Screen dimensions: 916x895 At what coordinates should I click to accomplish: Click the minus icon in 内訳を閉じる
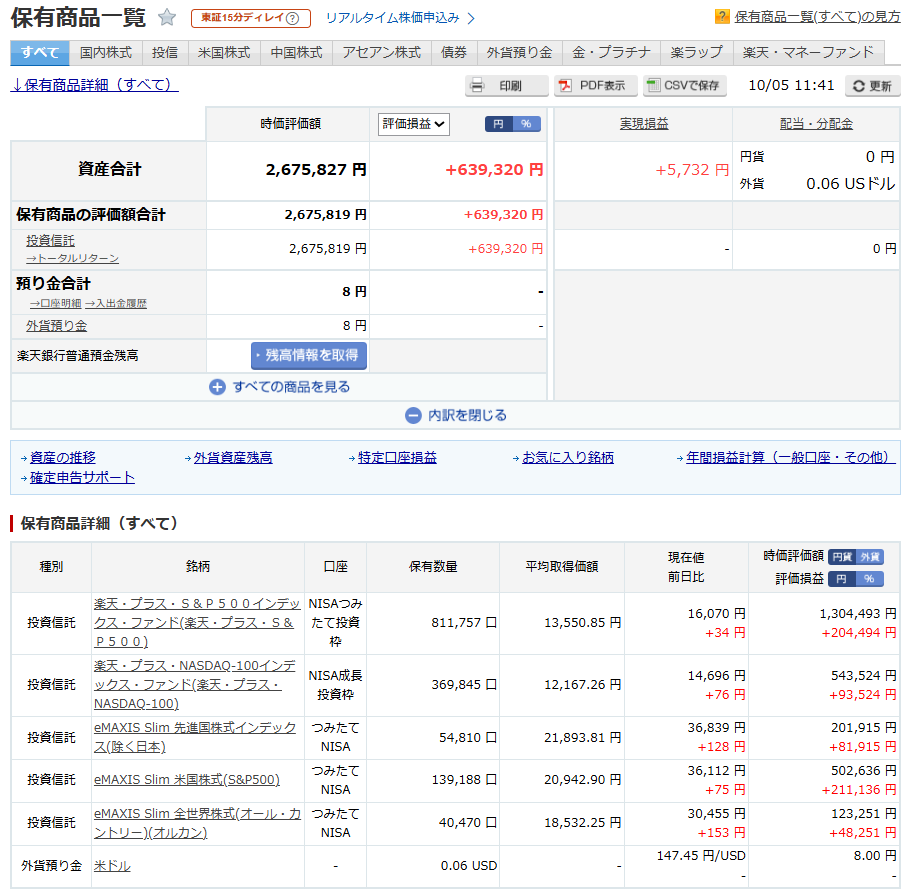(413, 415)
